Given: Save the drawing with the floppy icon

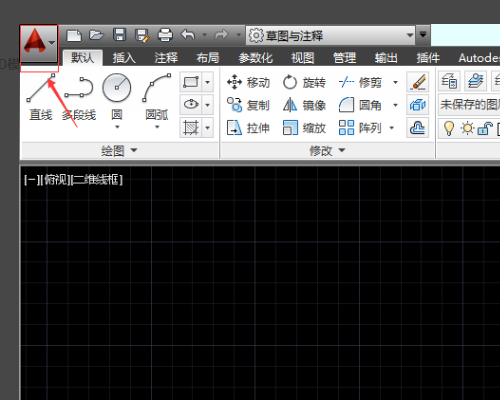Looking at the screenshot, I should point(119,35).
